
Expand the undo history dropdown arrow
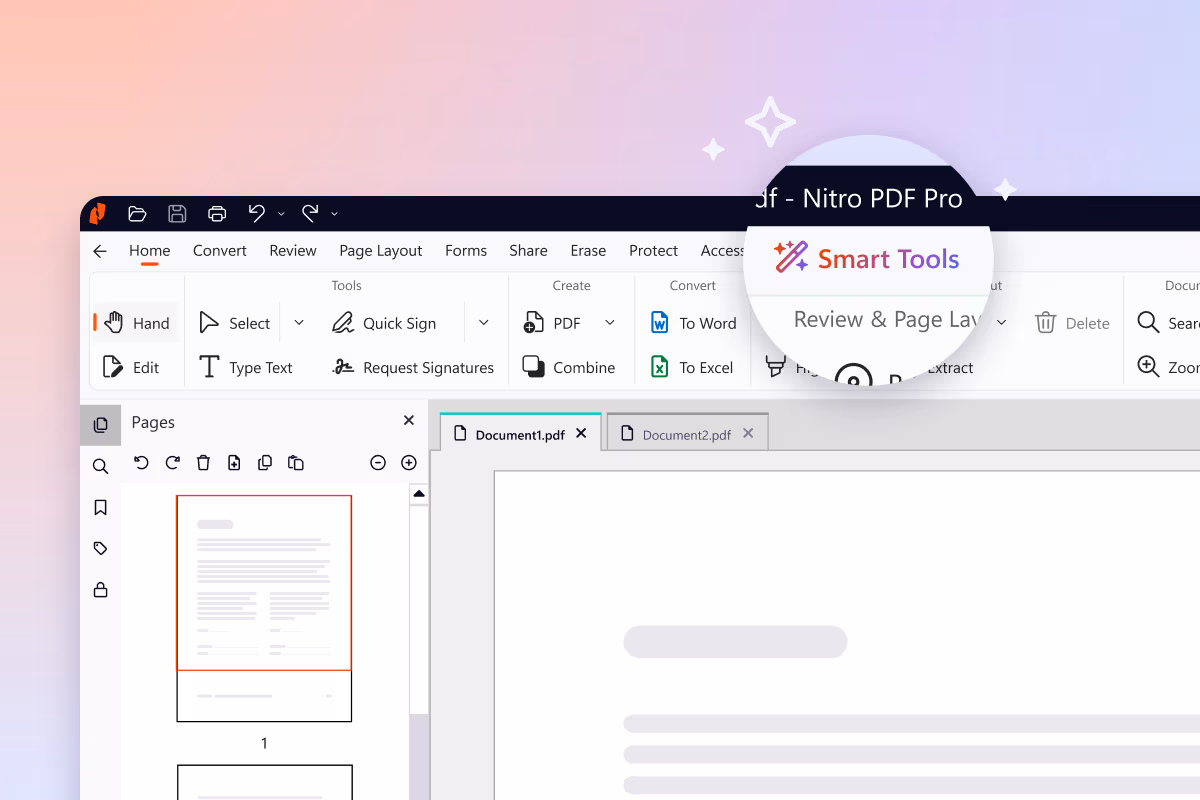[x=281, y=214]
